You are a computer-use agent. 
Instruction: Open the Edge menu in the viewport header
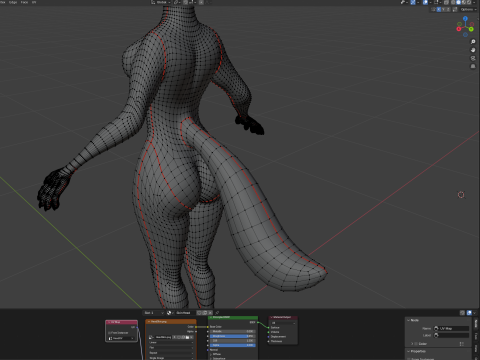[x=13, y=2]
